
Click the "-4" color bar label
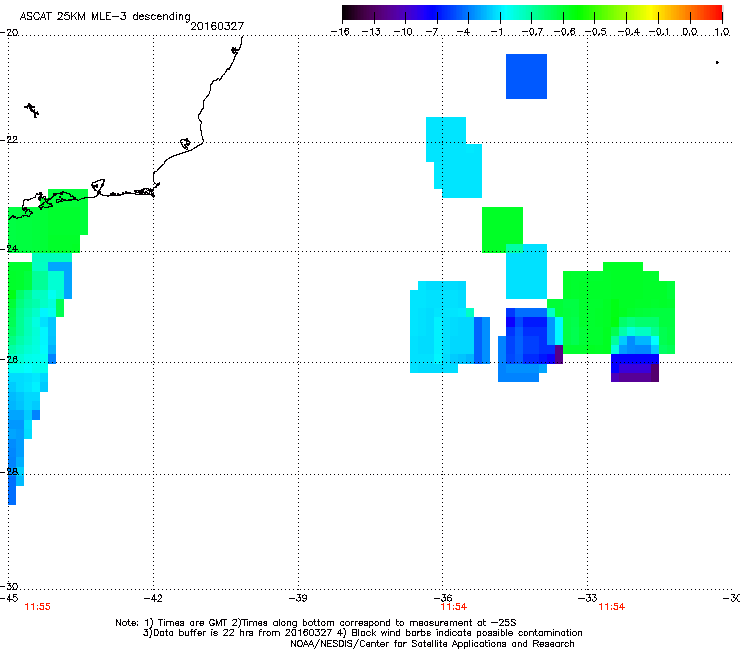[463, 32]
